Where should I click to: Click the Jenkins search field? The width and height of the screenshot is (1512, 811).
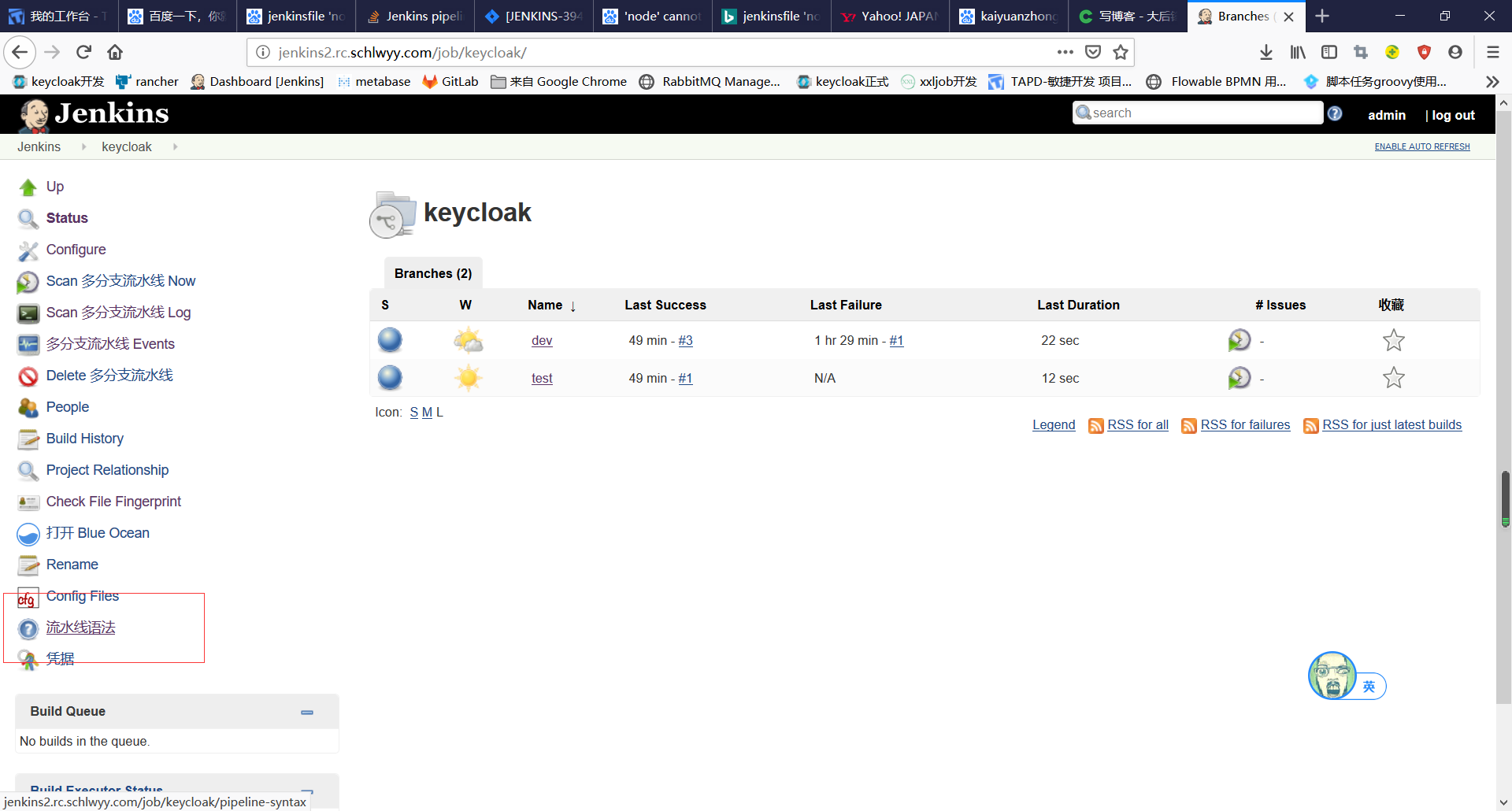point(1198,113)
